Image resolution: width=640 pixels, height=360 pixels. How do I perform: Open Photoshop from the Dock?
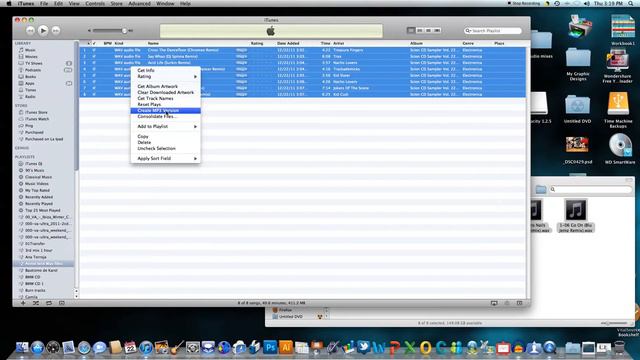click(x=270, y=347)
